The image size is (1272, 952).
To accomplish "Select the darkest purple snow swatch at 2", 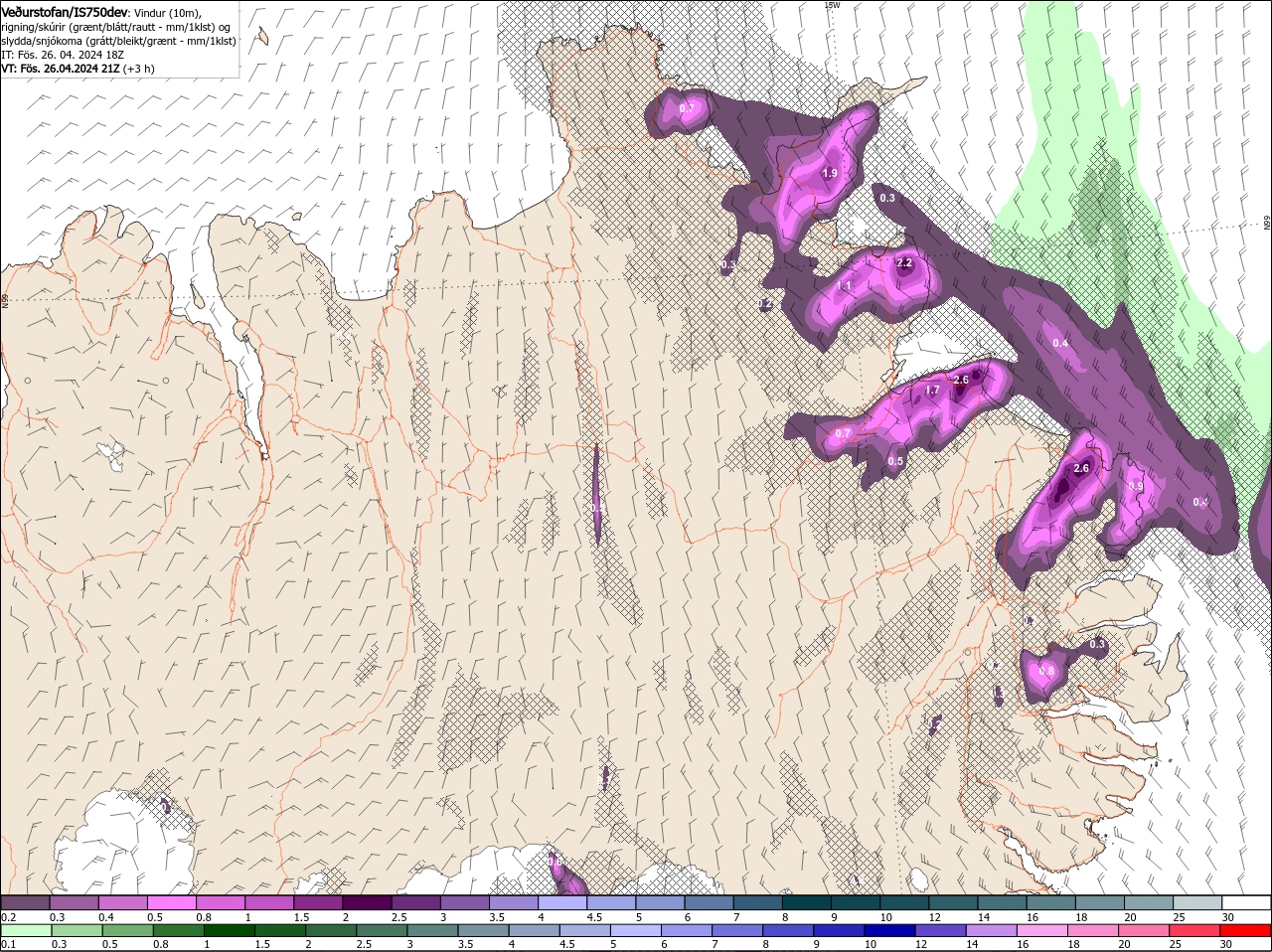I will [x=366, y=902].
